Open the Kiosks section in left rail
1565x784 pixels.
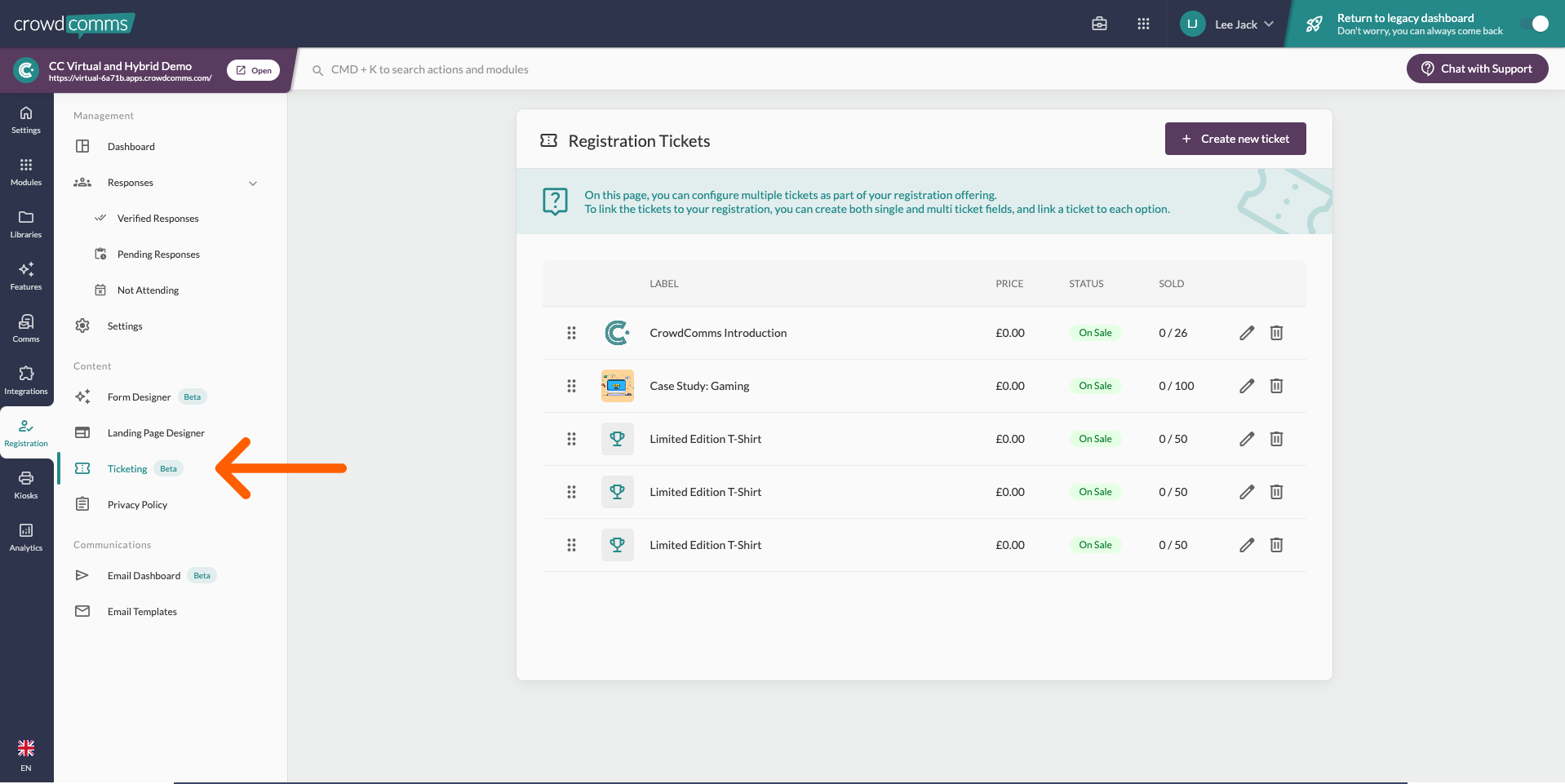[x=26, y=485]
